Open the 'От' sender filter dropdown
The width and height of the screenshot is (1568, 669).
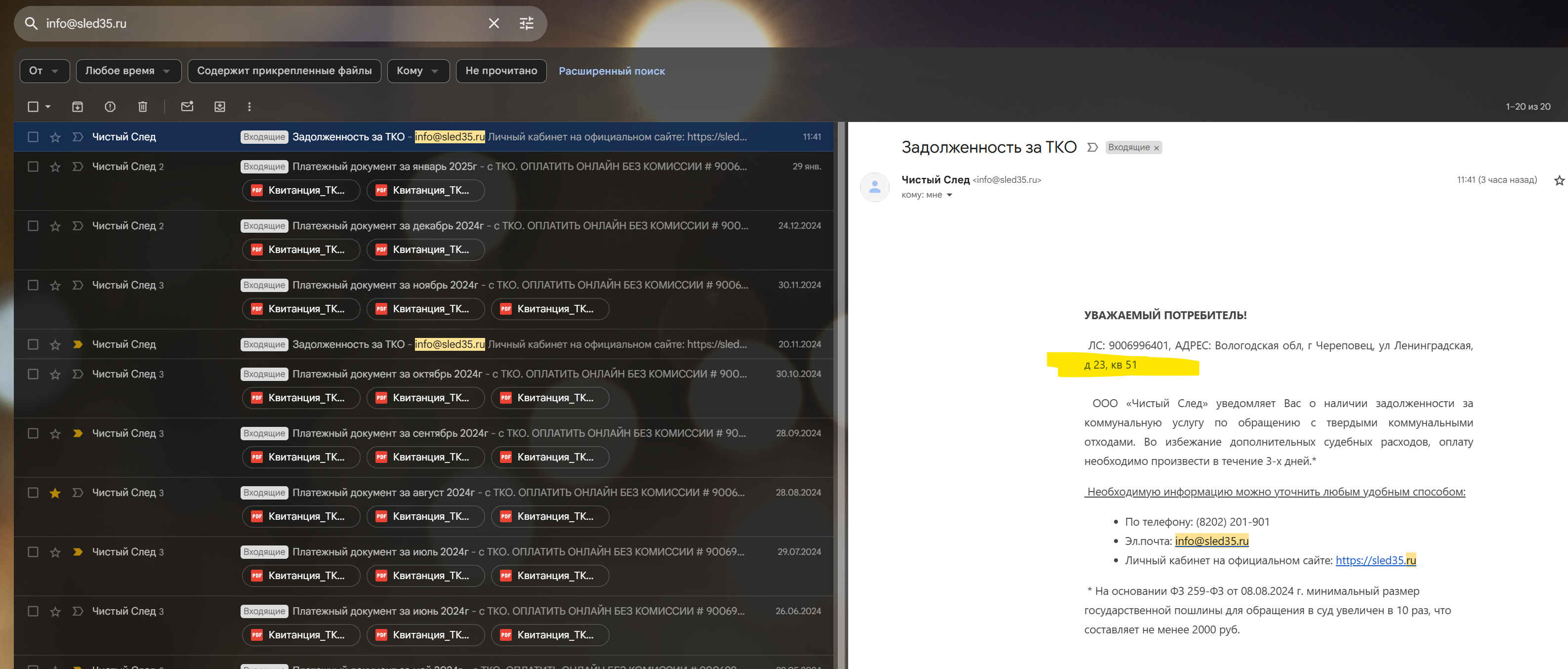[44, 71]
